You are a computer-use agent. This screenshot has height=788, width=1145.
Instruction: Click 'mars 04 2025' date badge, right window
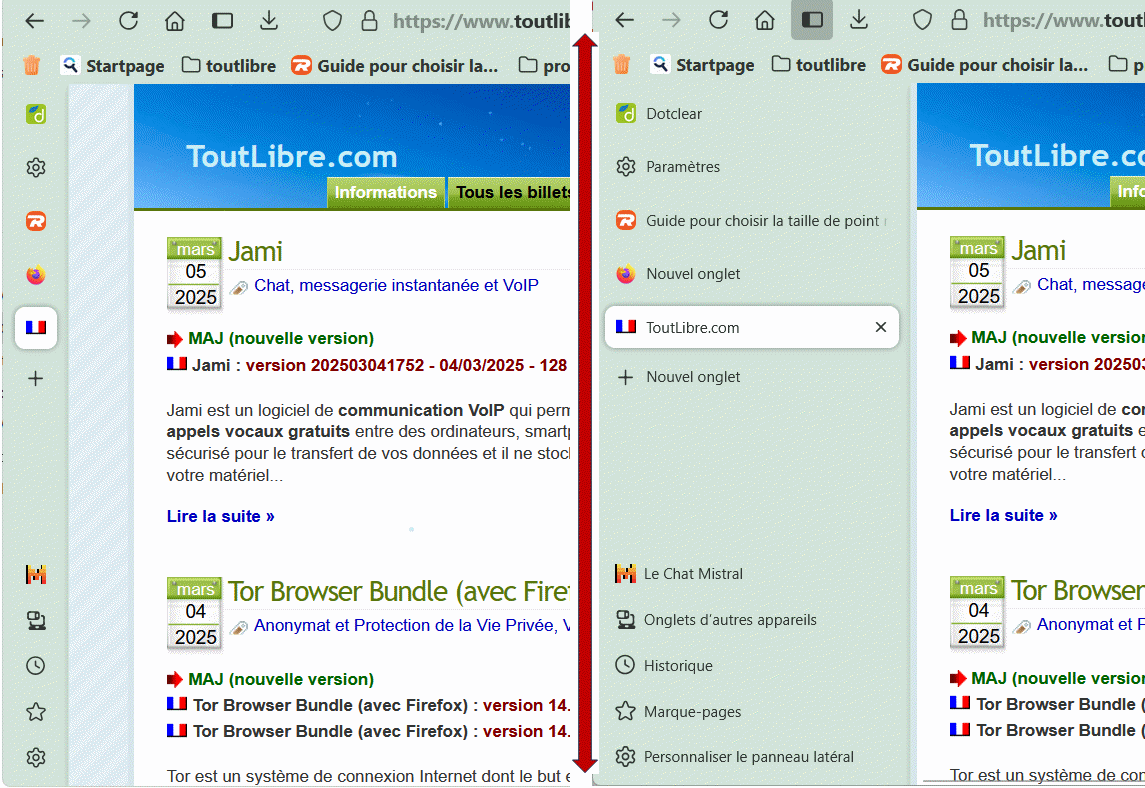point(978,613)
